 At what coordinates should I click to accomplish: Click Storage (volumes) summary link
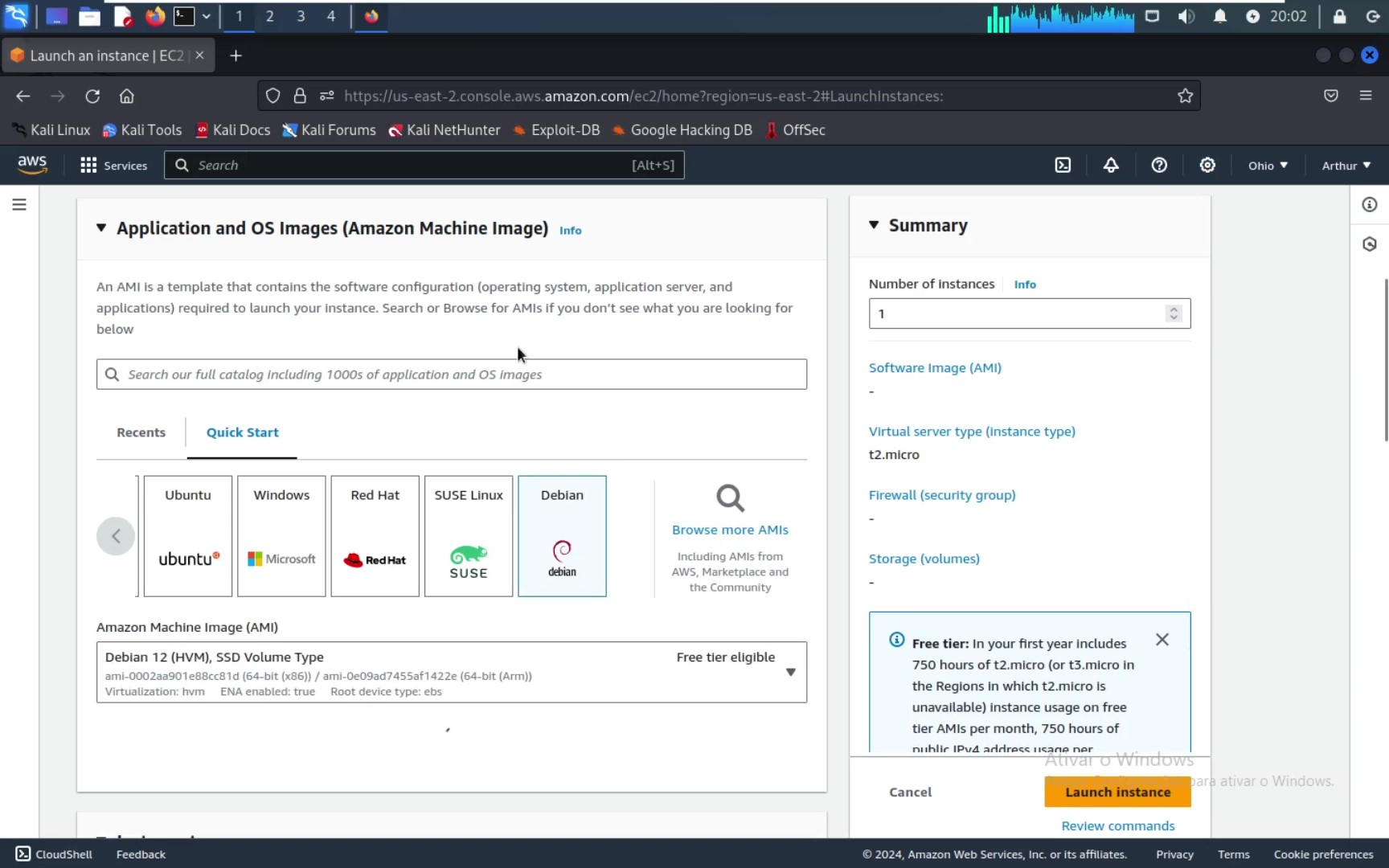click(924, 559)
